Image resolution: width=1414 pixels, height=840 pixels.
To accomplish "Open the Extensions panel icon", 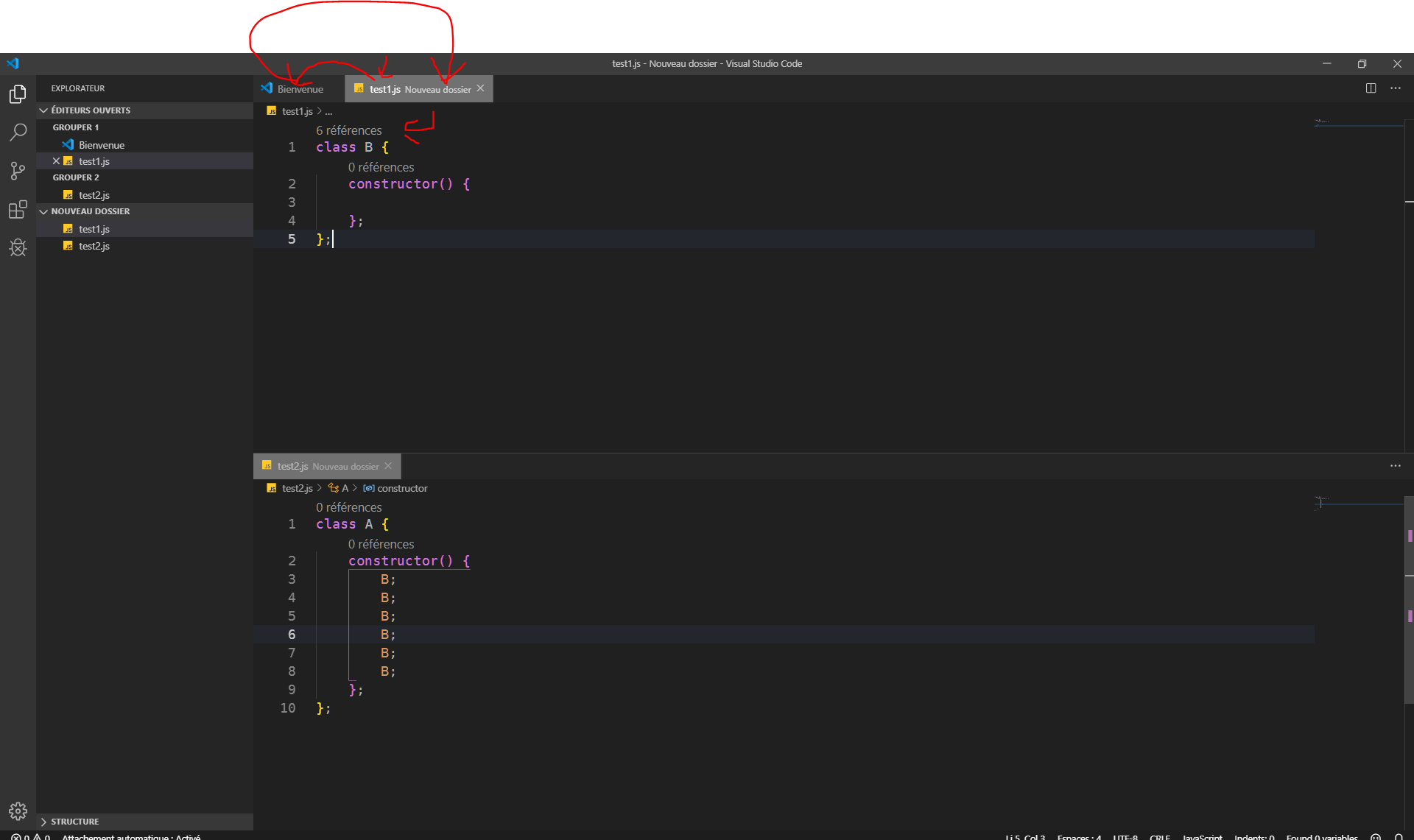I will 18,210.
